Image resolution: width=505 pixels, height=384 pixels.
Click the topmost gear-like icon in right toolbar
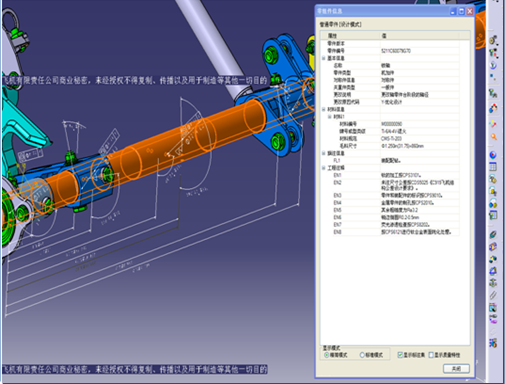click(494, 40)
